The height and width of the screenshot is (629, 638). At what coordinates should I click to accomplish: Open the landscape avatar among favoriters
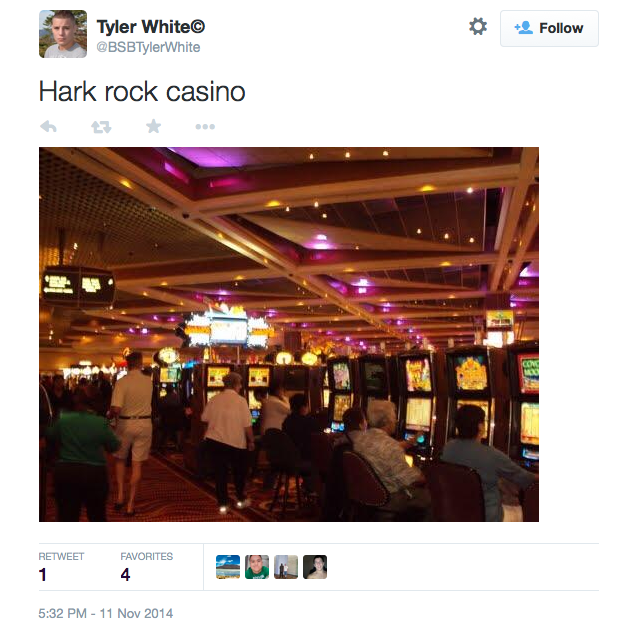228,567
